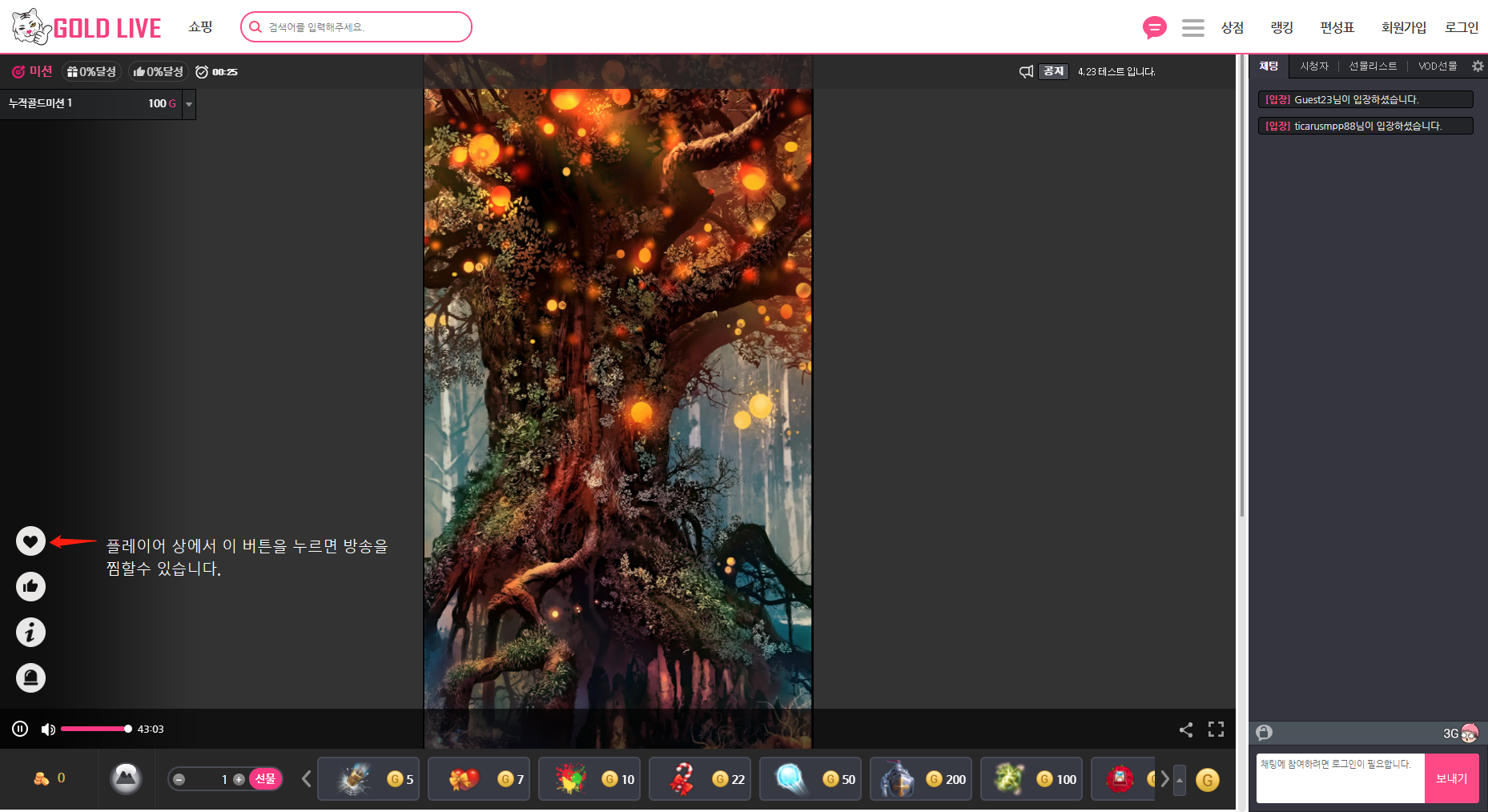
Task: Open the hamburger menu in header
Action: (x=1193, y=28)
